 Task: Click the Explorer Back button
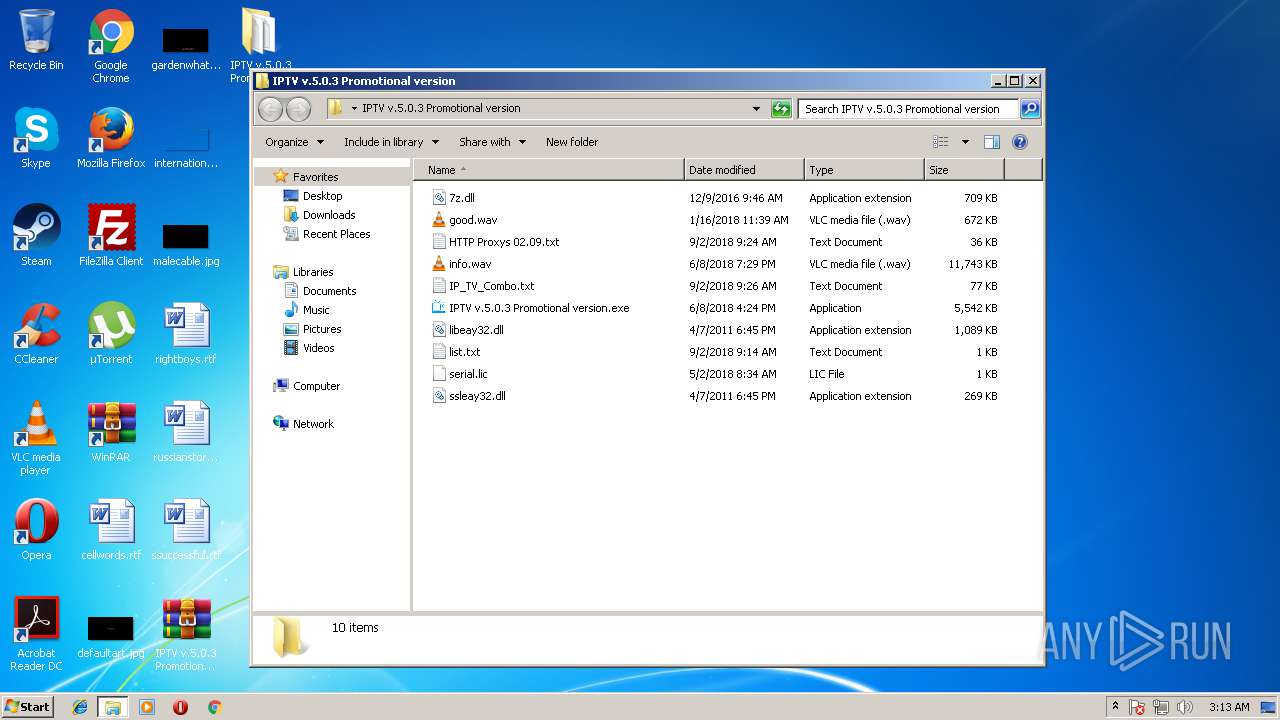tap(271, 109)
